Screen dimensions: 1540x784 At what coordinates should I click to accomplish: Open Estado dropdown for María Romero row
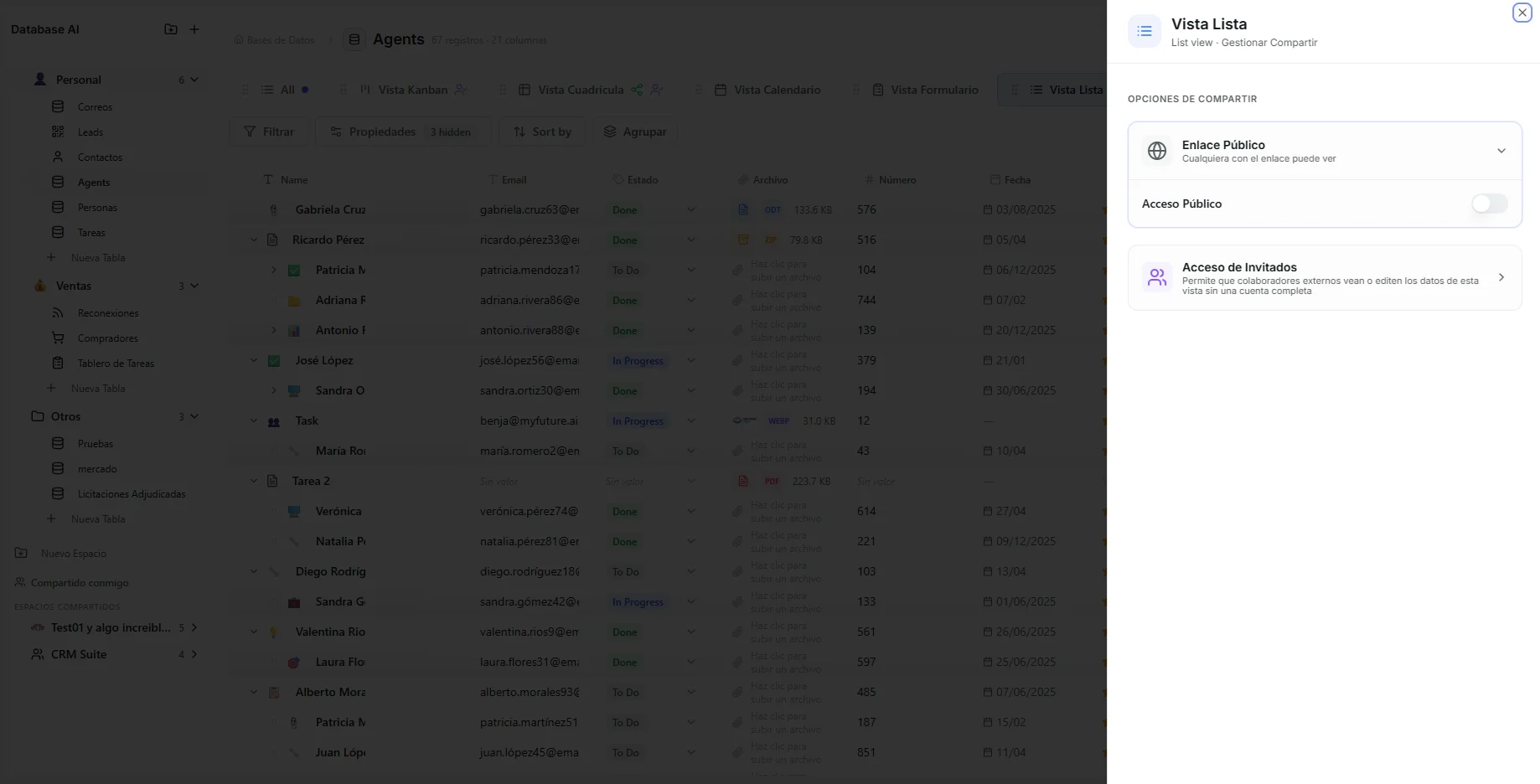click(x=691, y=451)
